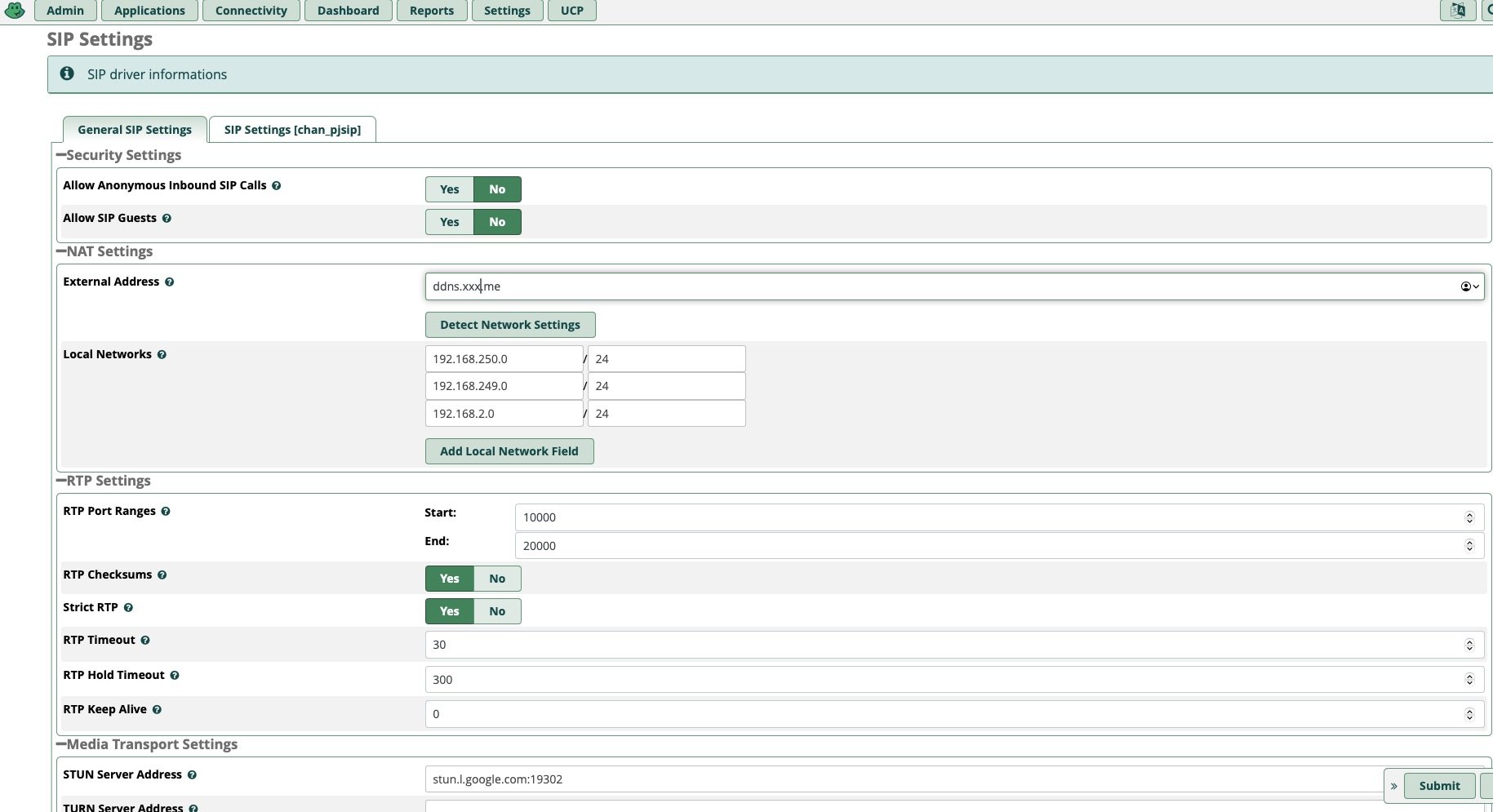Click the autofill contact icon in External Address field
Screen dimensions: 1493x812
(x=1469, y=286)
